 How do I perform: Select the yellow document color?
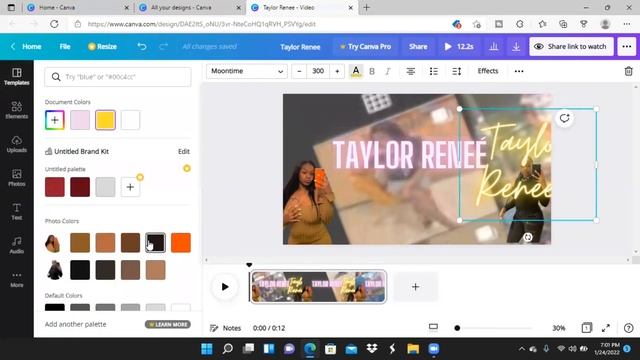coord(105,120)
